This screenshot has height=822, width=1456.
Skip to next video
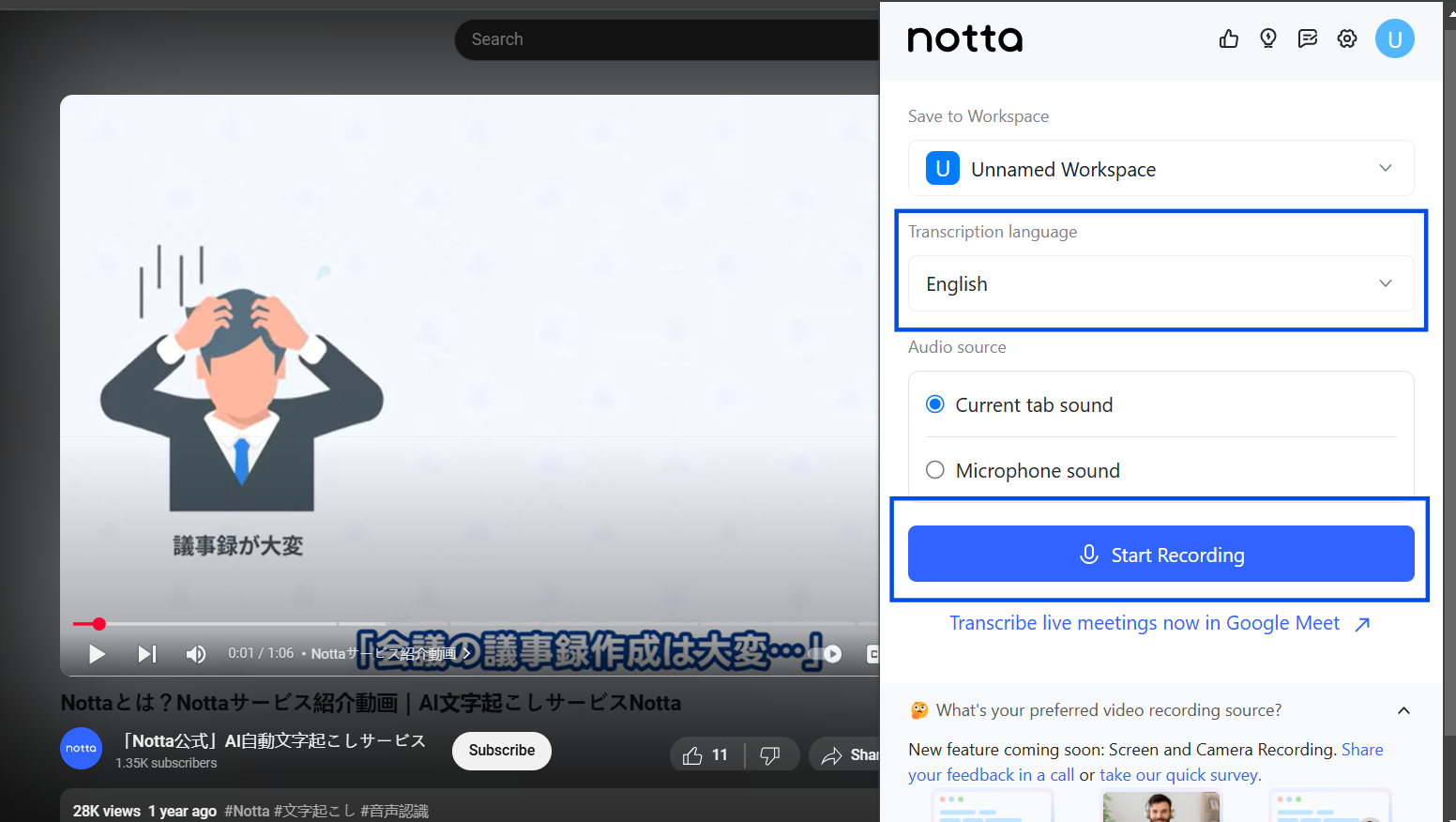(147, 653)
